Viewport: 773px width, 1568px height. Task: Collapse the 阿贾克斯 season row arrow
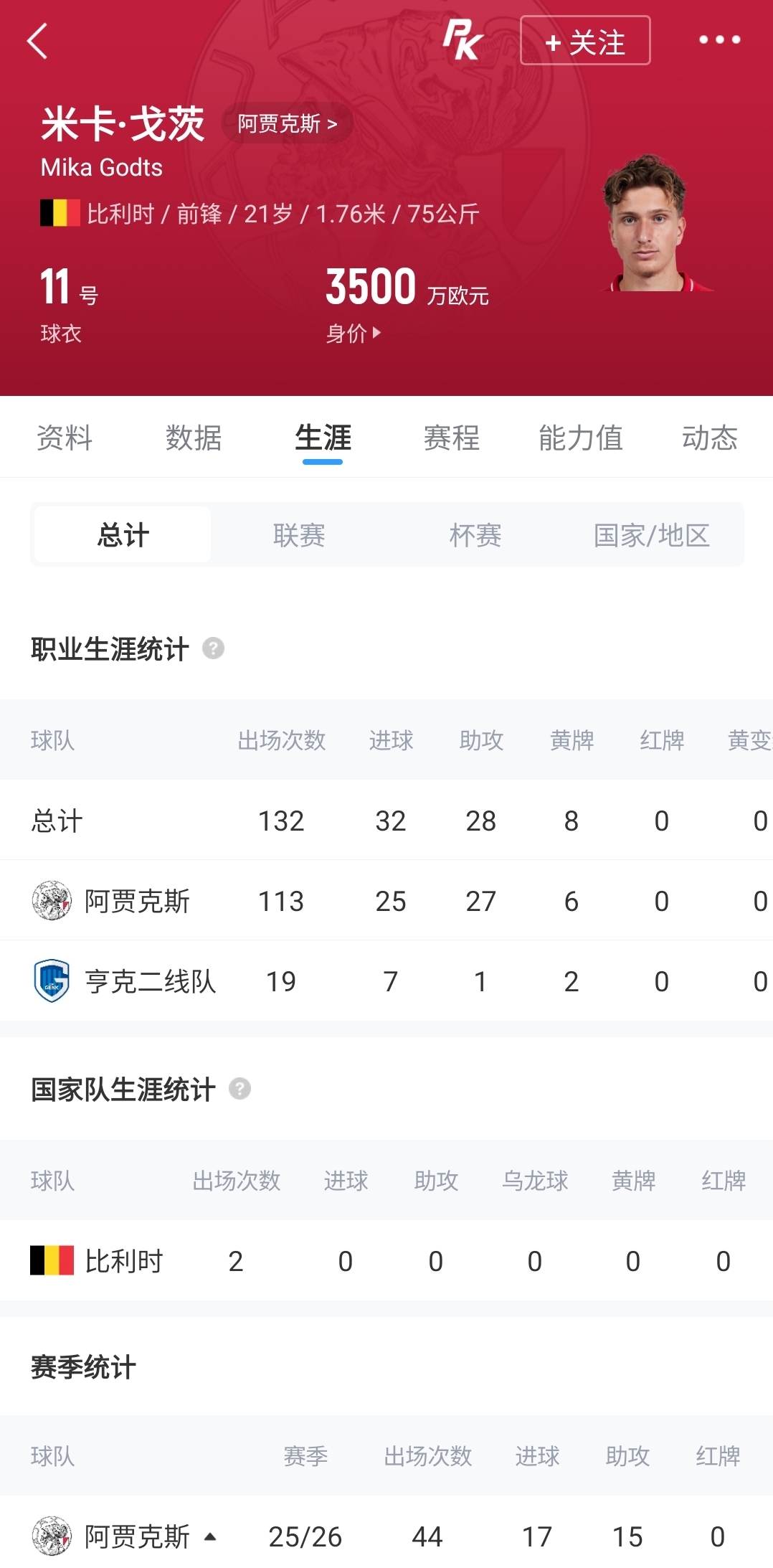(210, 1536)
